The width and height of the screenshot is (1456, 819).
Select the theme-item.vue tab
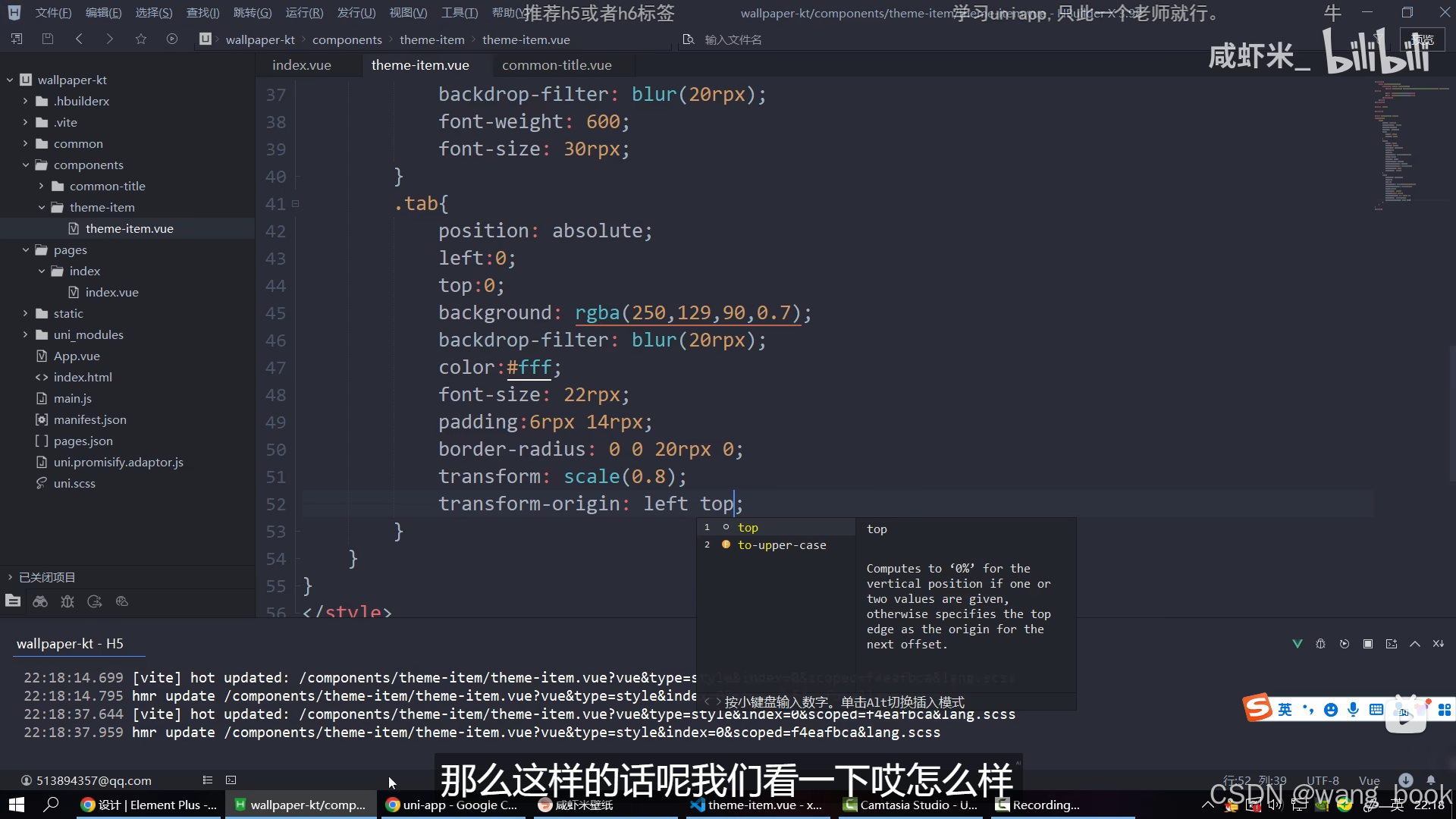[420, 65]
